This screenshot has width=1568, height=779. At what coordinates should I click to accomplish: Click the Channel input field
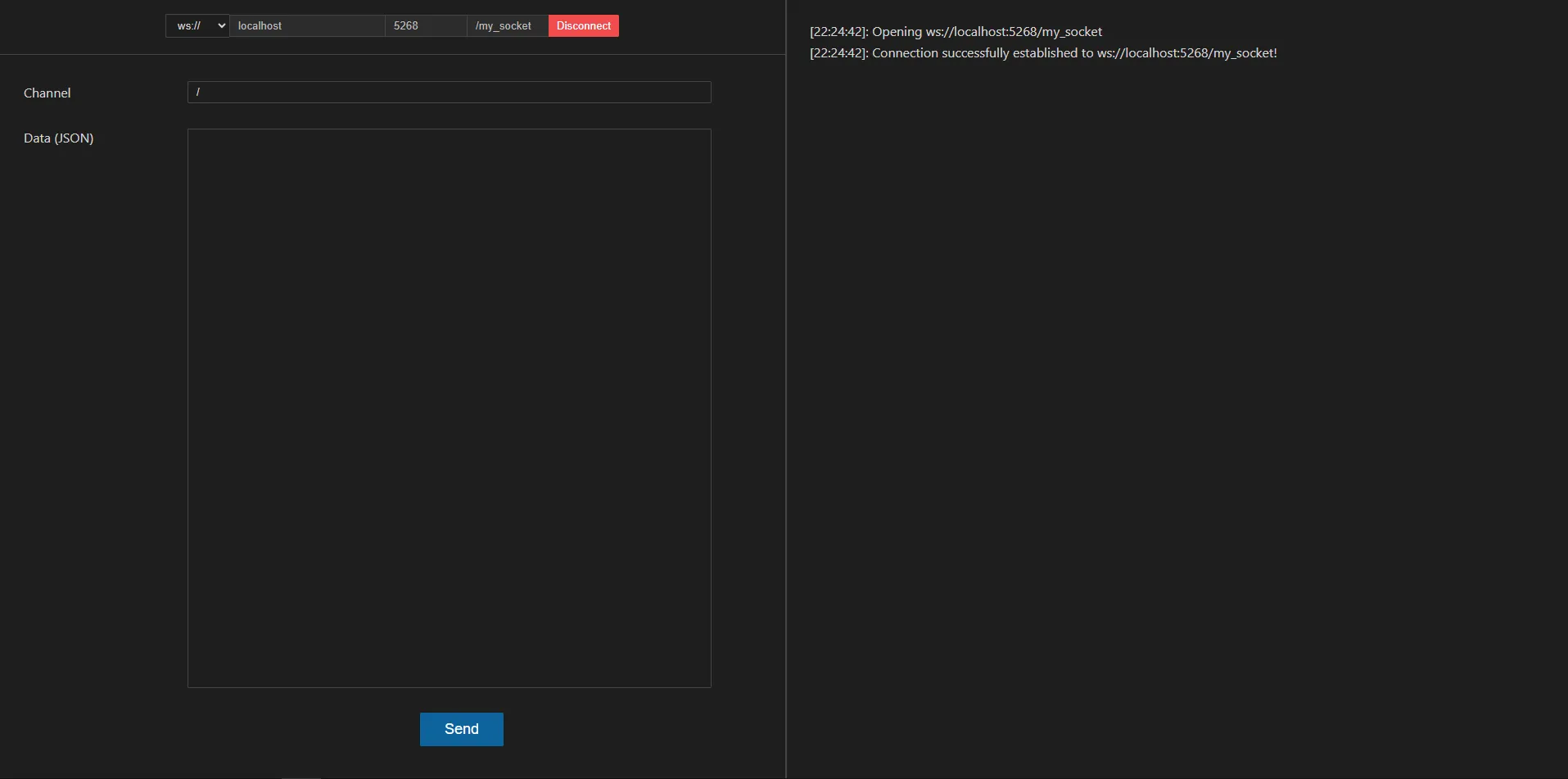click(449, 93)
